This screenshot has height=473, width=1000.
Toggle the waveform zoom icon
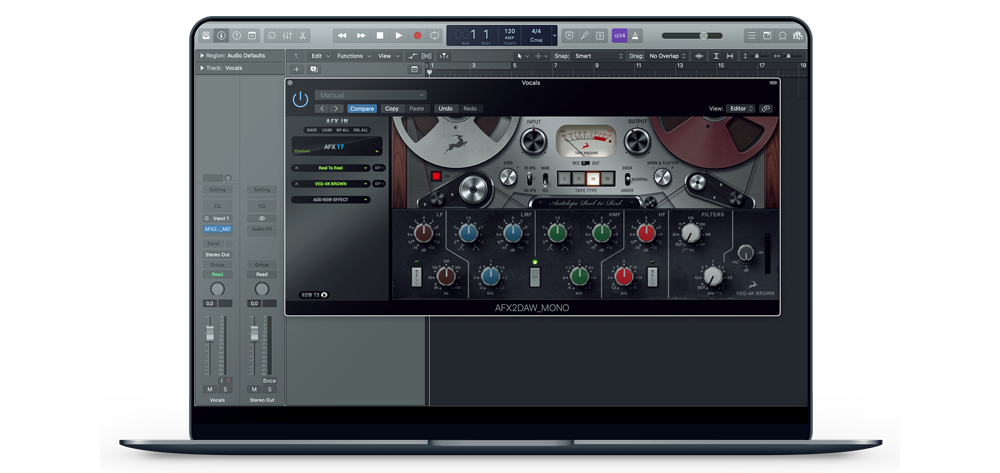coord(700,56)
